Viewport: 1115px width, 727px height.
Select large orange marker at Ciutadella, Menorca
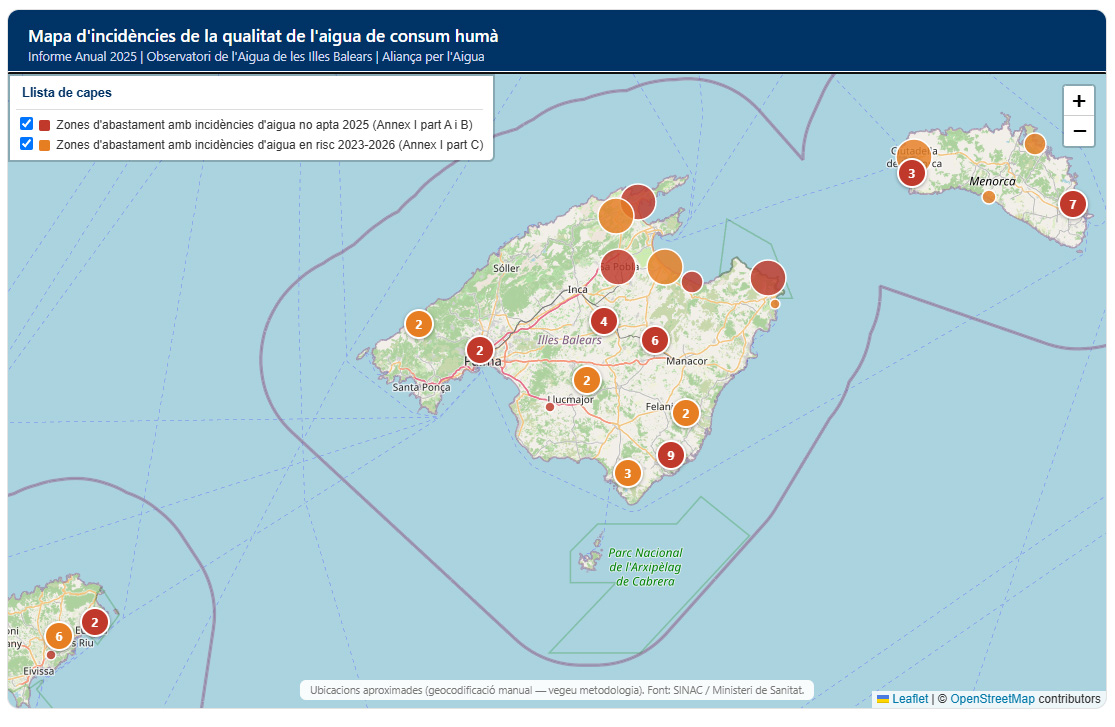914,154
